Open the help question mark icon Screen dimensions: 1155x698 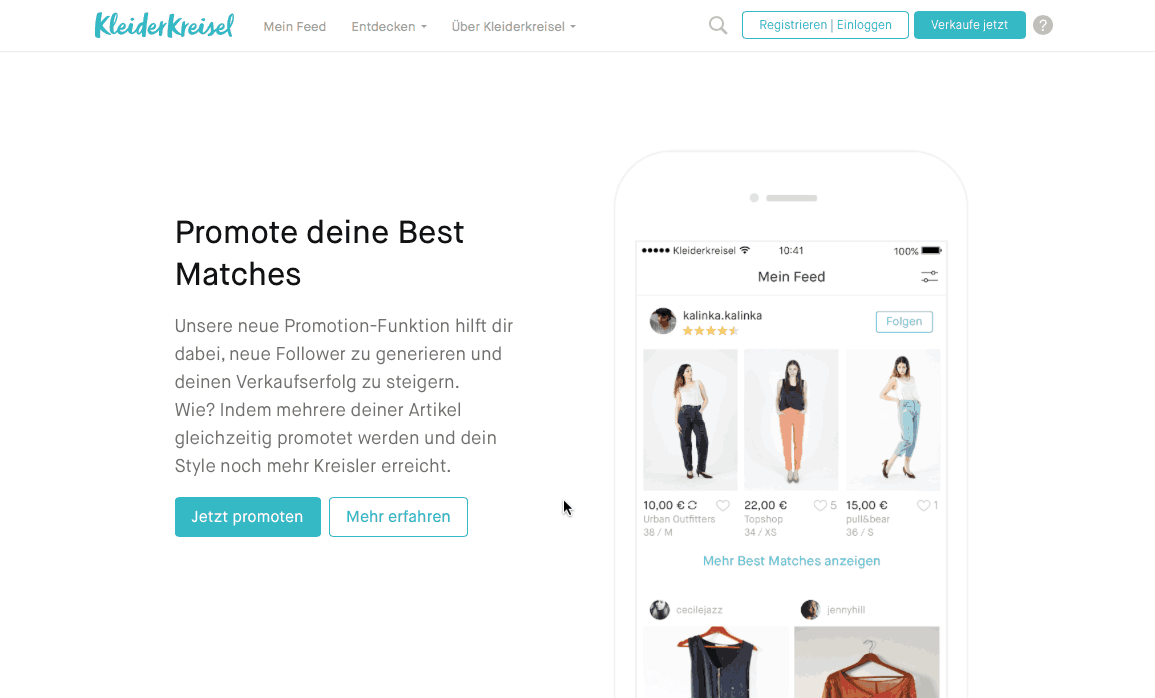pyautogui.click(x=1042, y=25)
